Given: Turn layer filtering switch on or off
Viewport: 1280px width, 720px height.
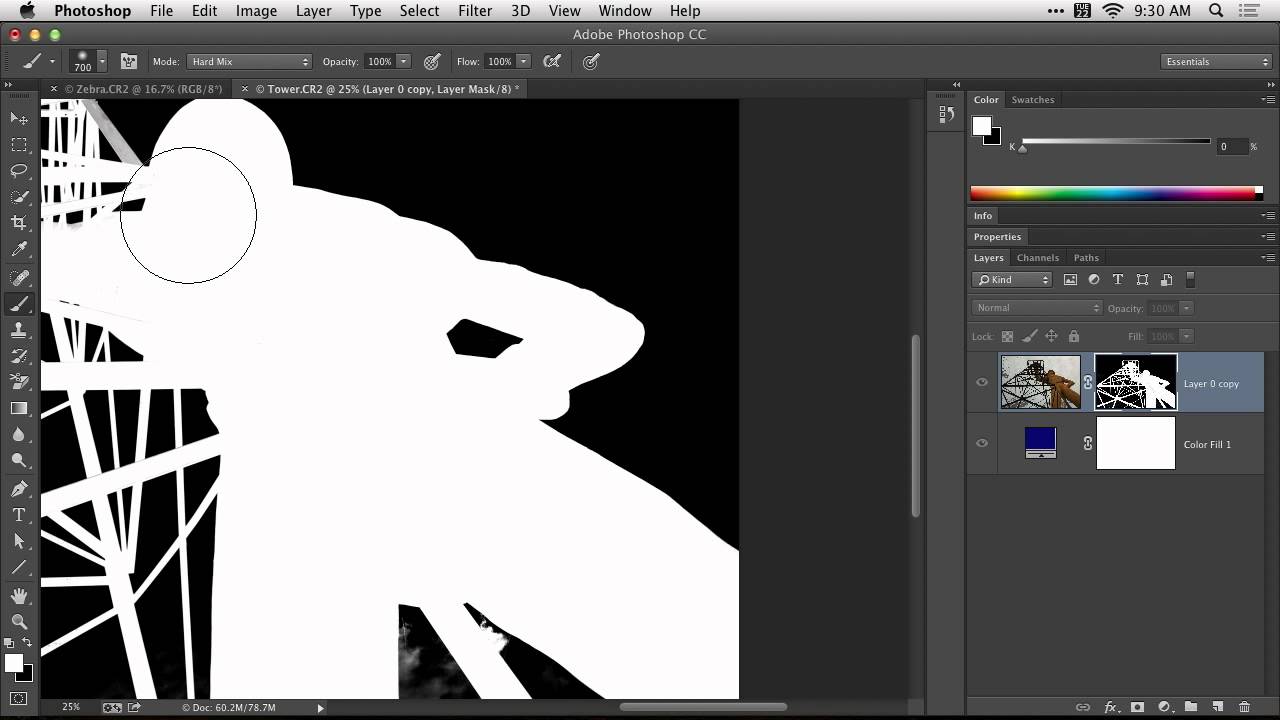Looking at the screenshot, I should (x=1190, y=280).
